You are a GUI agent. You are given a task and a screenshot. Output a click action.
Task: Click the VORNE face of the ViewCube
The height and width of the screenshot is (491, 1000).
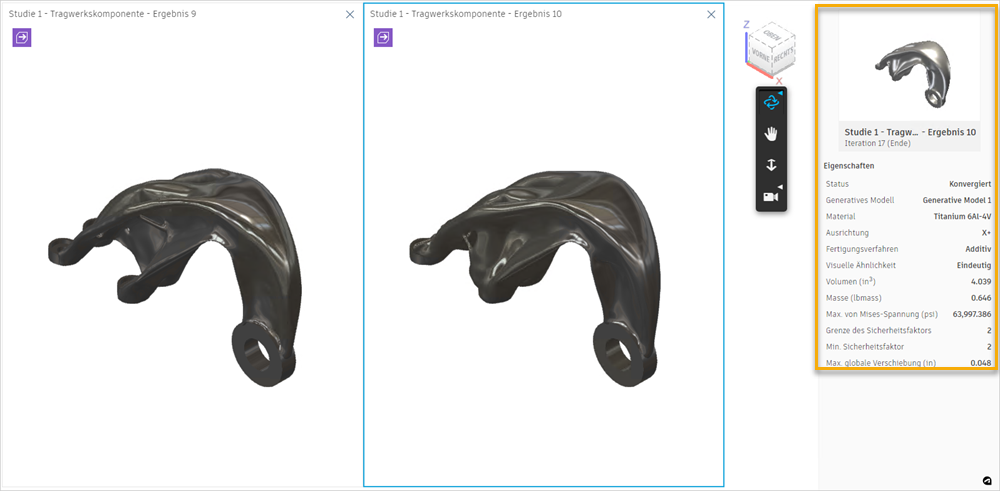point(761,57)
